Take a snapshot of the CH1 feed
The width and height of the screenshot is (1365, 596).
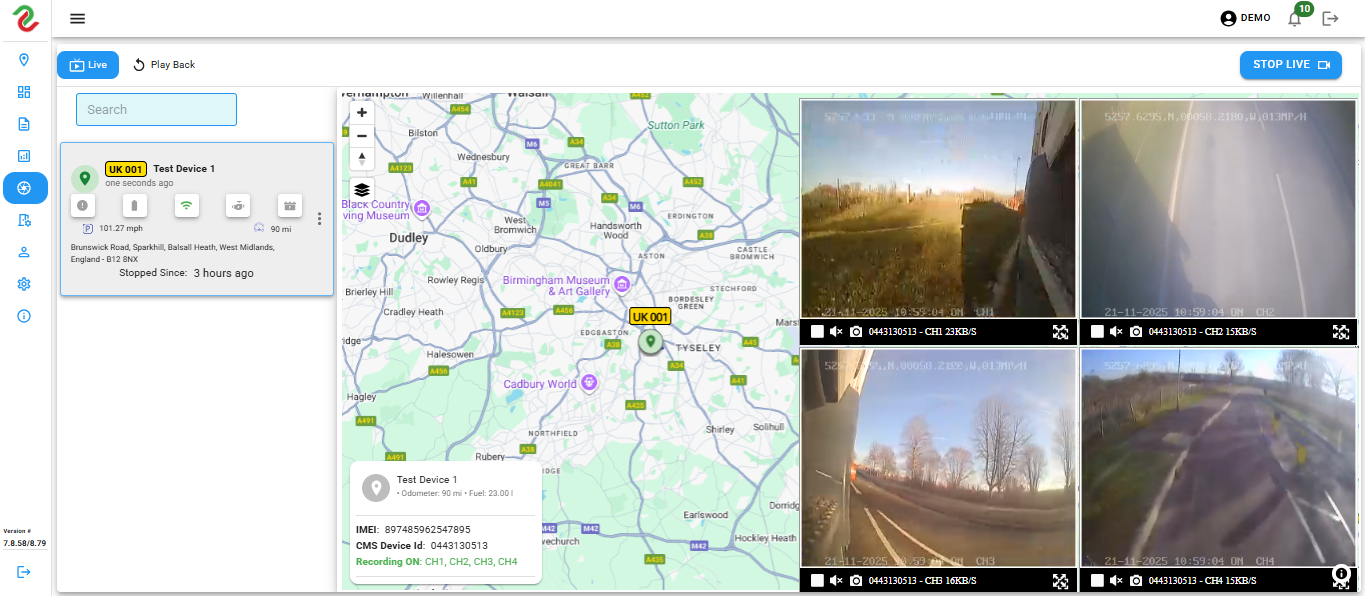point(856,332)
